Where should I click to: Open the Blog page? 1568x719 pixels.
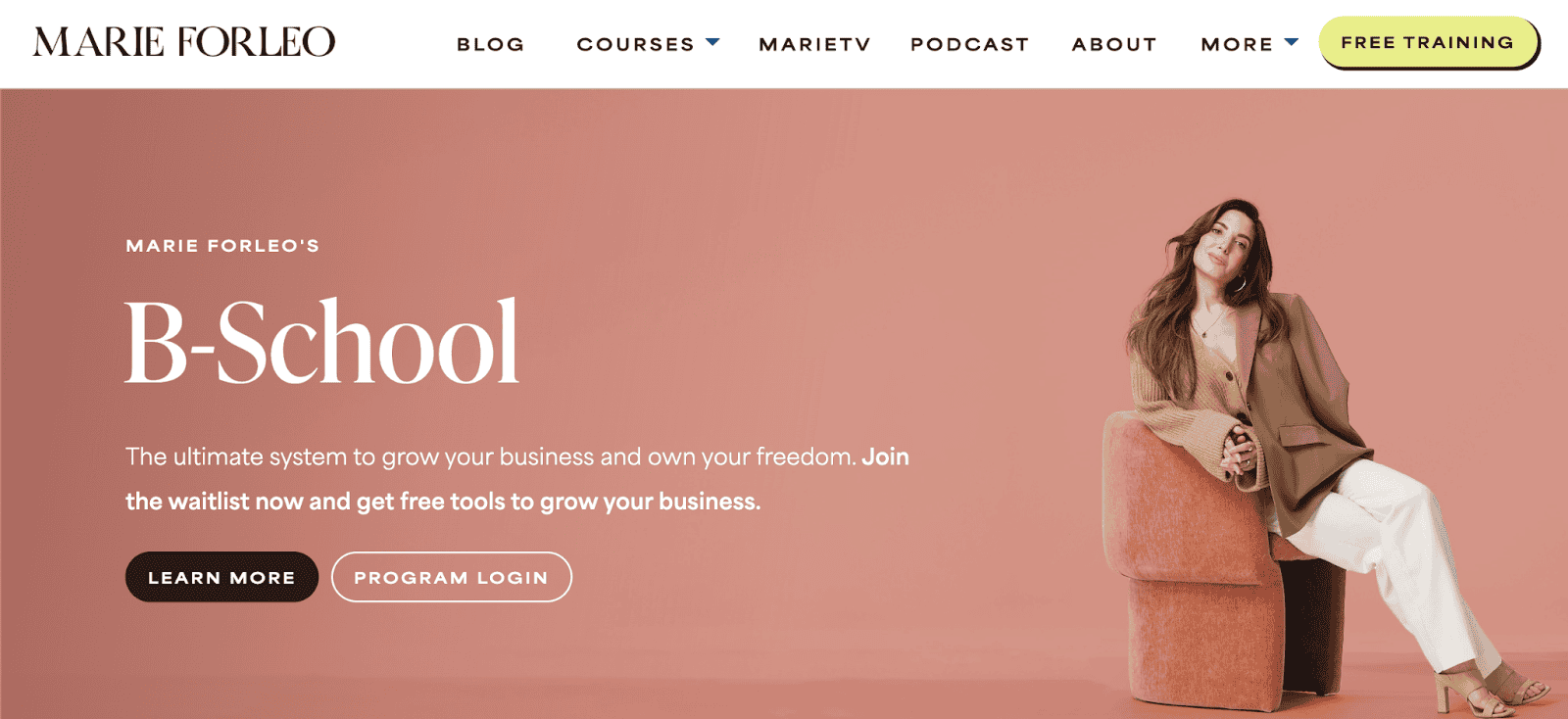(x=491, y=44)
